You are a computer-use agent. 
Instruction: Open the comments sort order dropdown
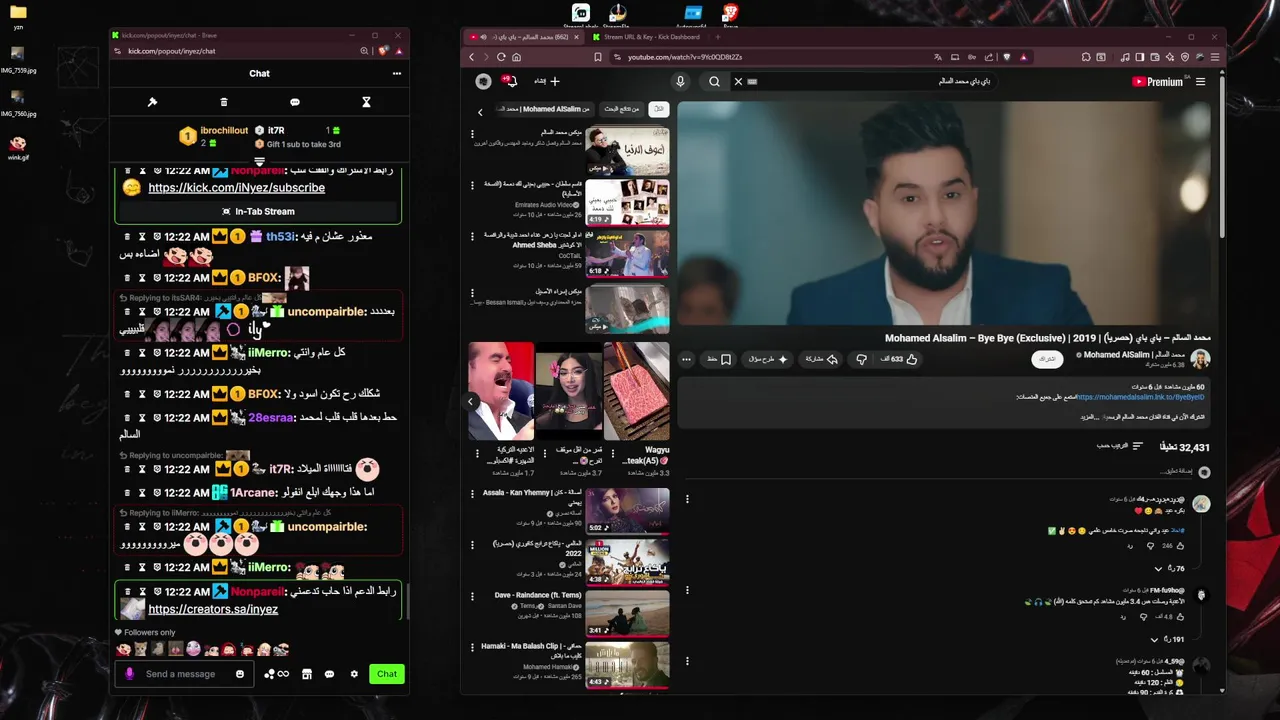pyautogui.click(x=1121, y=446)
